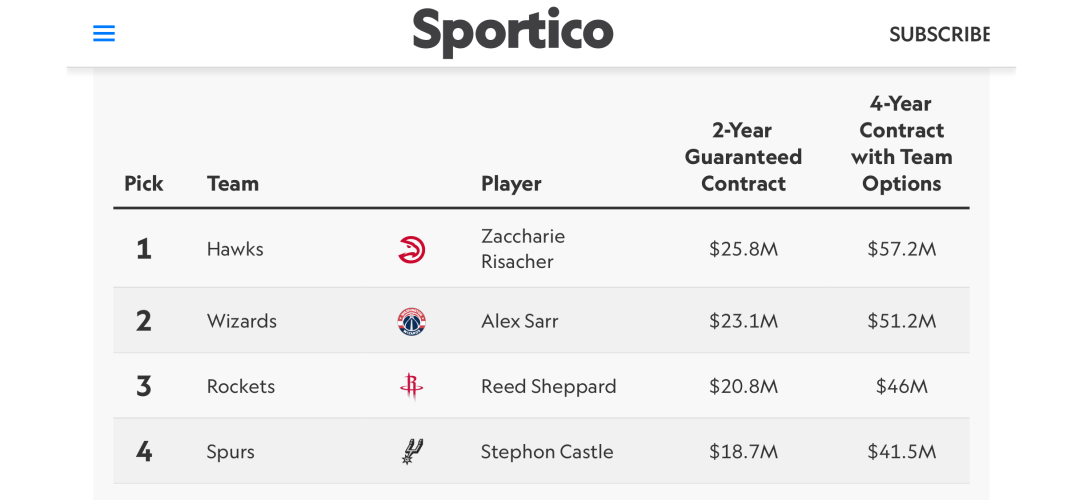Click the Sportico logo
Screen dimensions: 1083x500
point(512,32)
